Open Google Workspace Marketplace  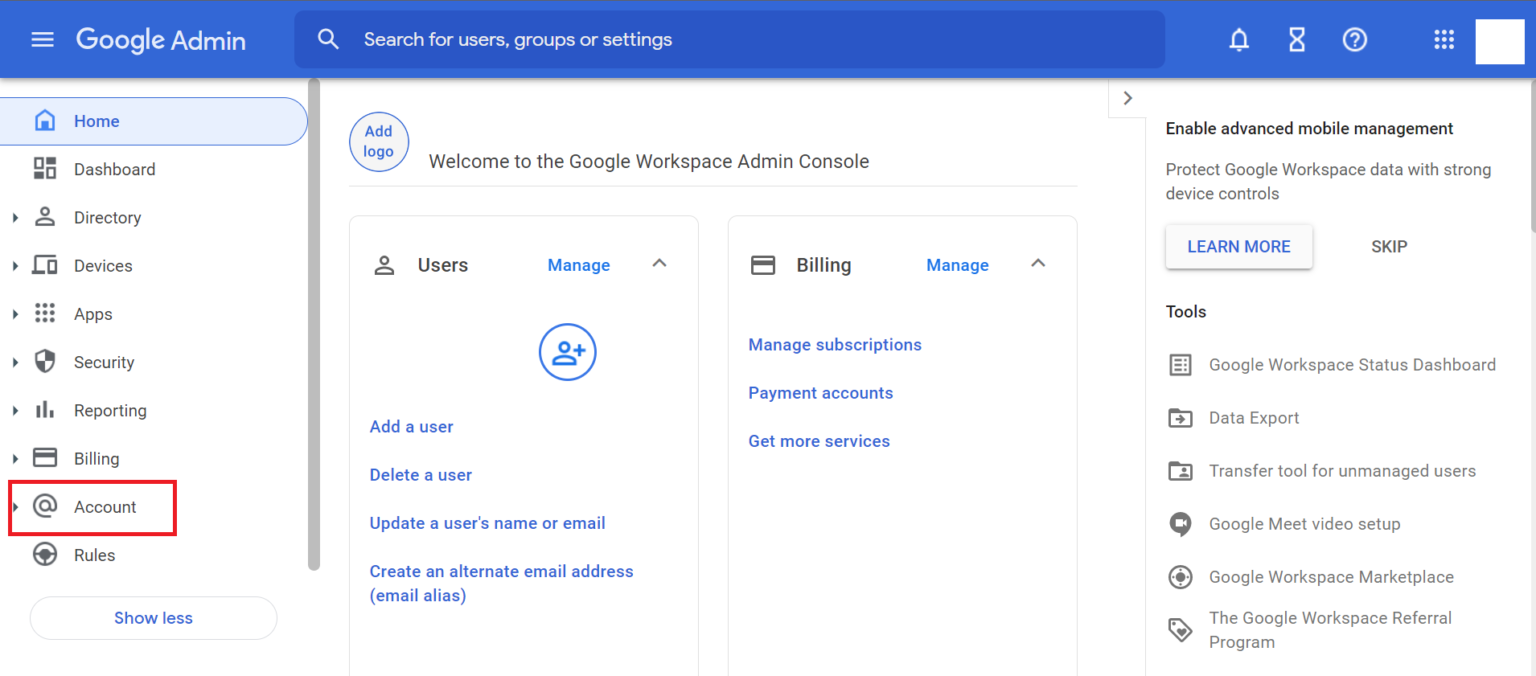pos(1331,577)
